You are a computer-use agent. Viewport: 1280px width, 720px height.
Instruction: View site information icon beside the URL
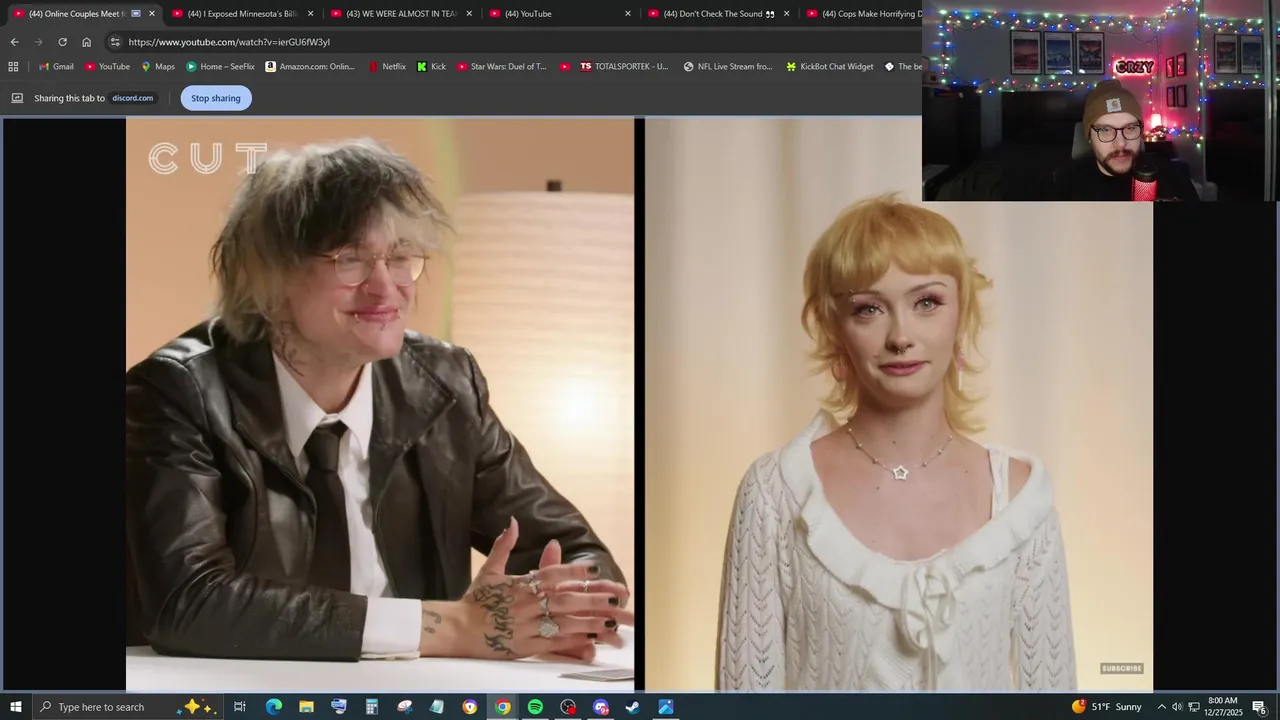(115, 42)
